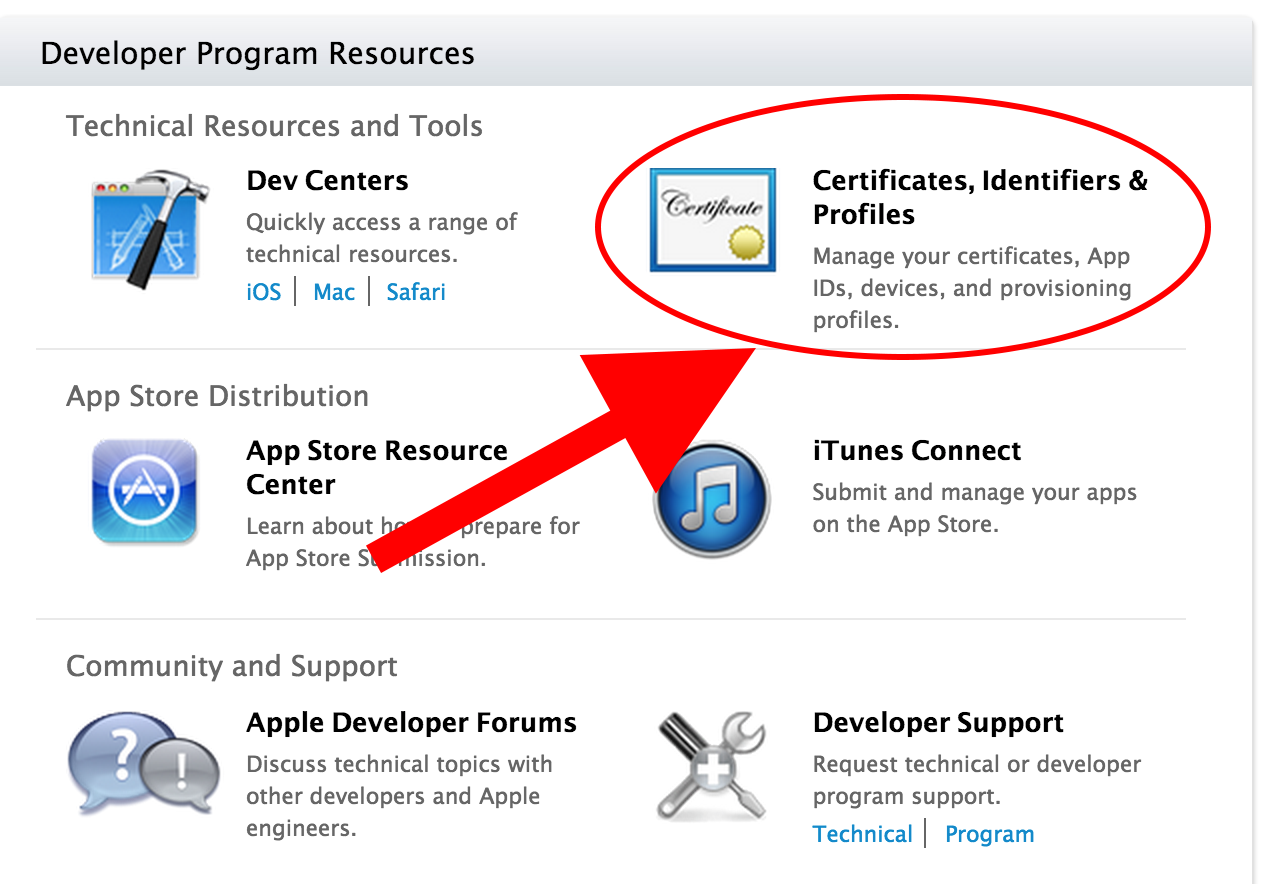Click the 'App Store Distribution' section title
The width and height of the screenshot is (1276, 884).
(217, 396)
